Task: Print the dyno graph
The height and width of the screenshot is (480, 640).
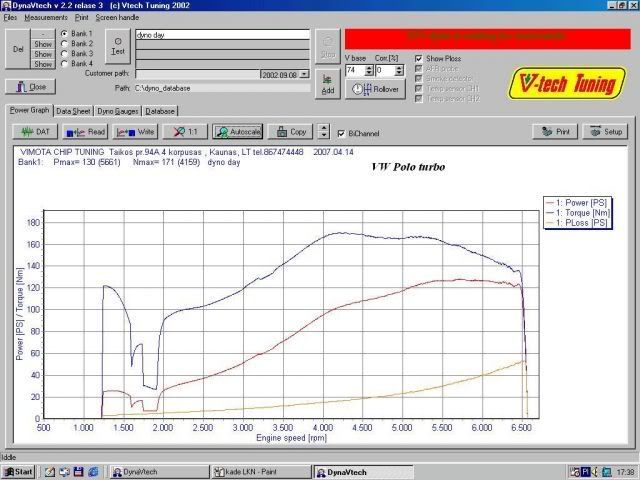Action: click(x=555, y=131)
